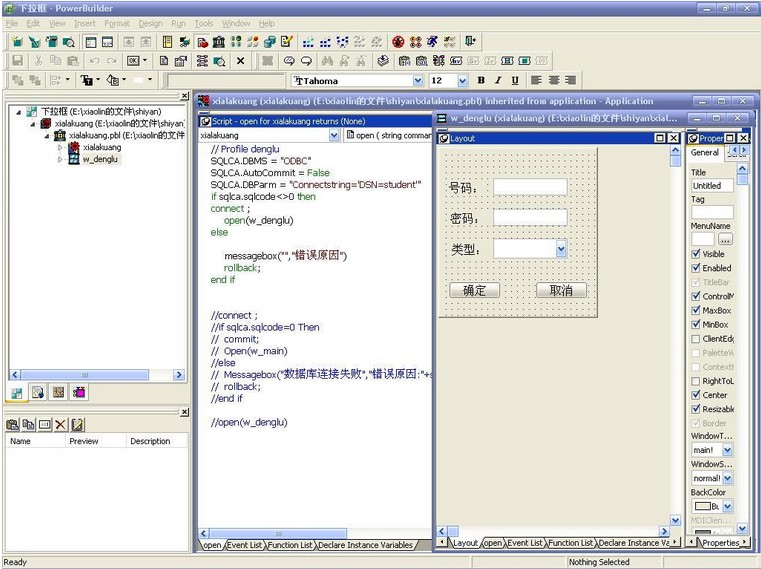The width and height of the screenshot is (761, 569).
Task: Click the 取消 button in the layout
Action: point(561,290)
